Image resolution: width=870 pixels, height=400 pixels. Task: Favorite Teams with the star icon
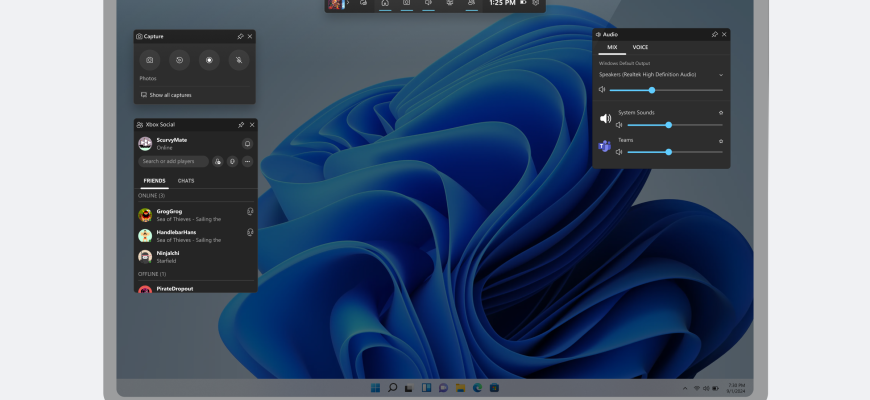721,141
